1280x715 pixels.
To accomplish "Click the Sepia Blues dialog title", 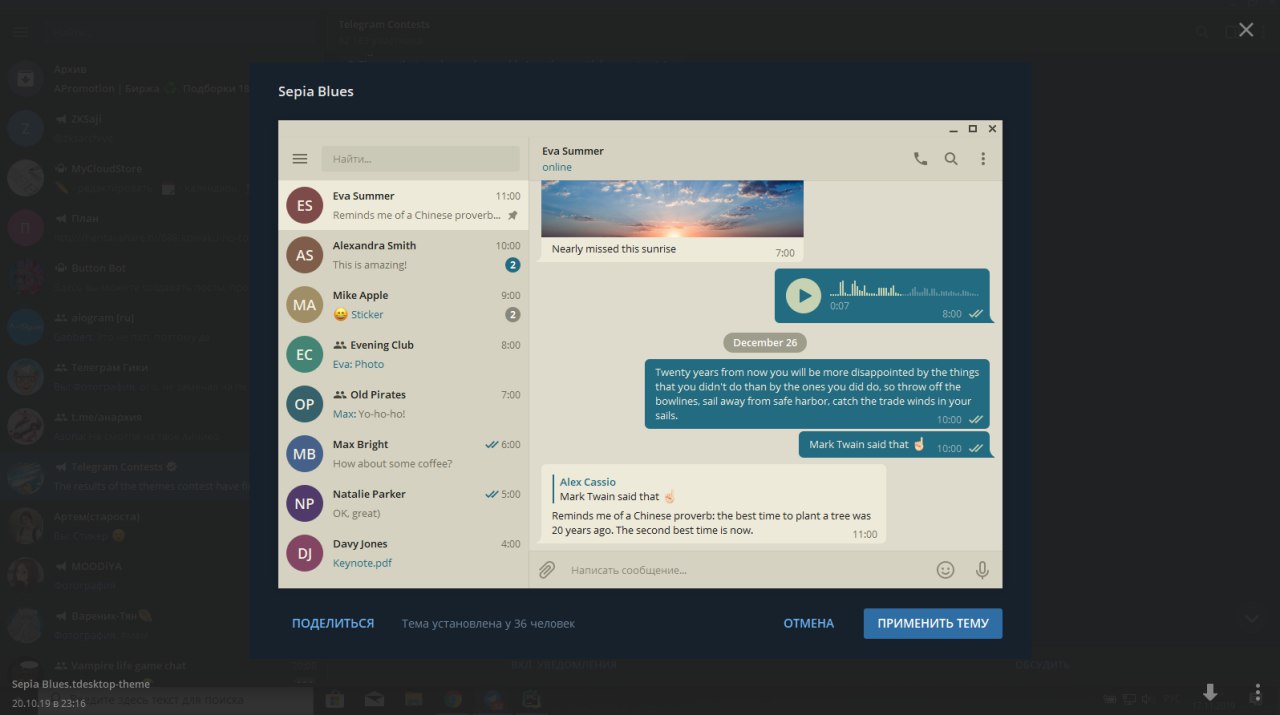I will (316, 91).
